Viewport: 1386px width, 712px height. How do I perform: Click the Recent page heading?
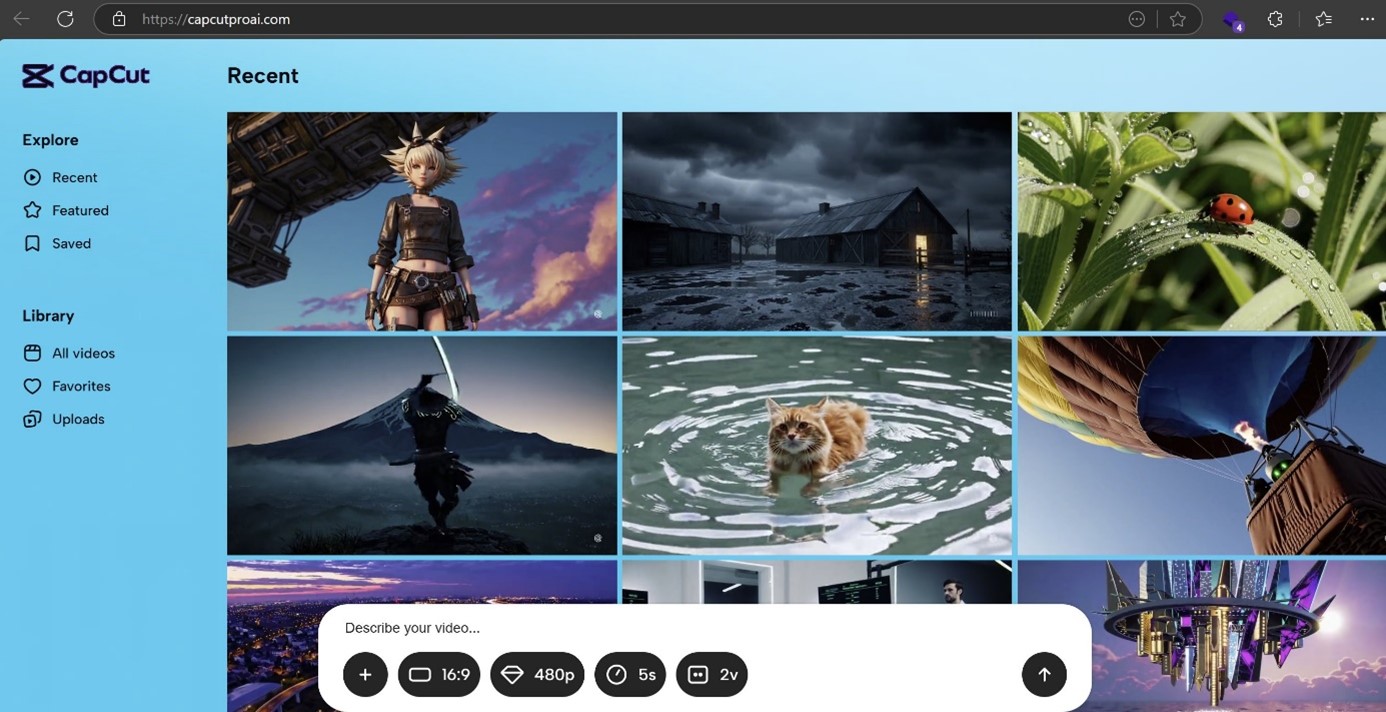coord(263,76)
